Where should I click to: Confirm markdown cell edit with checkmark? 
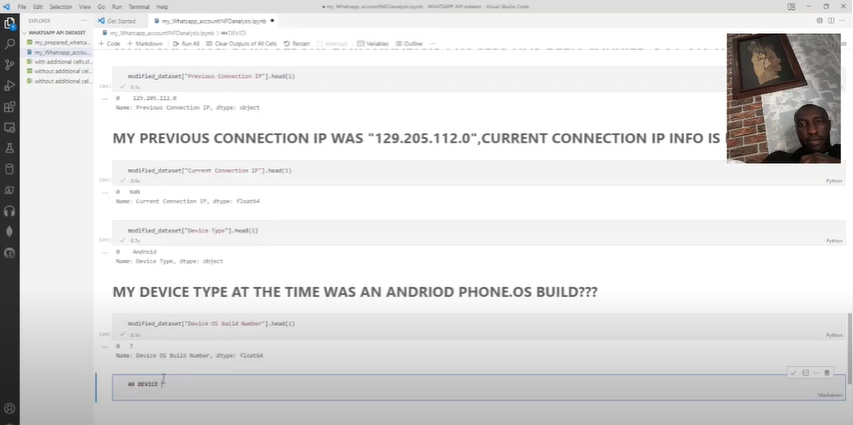(793, 373)
